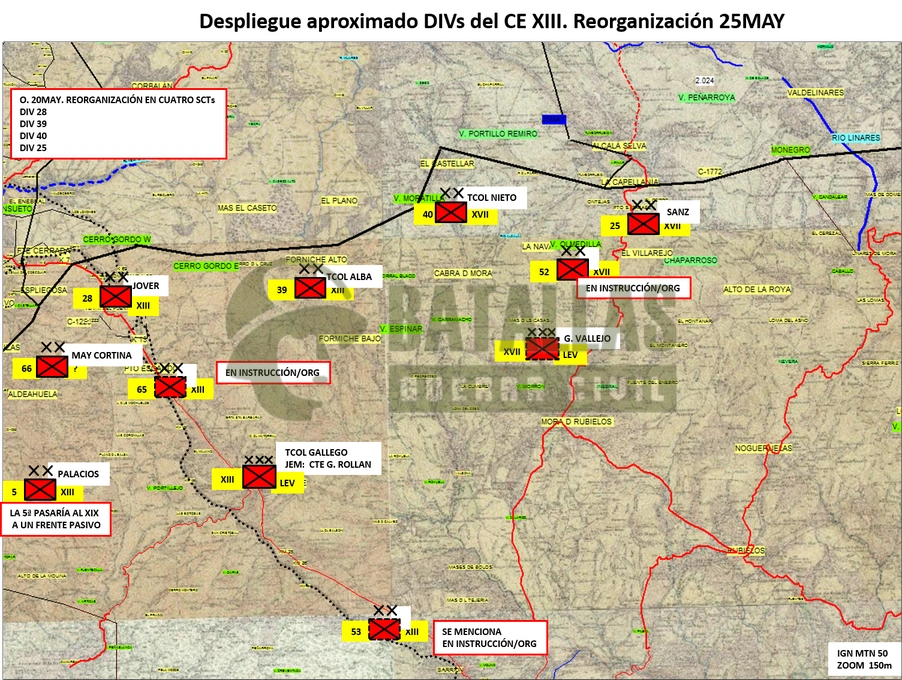Click the MONEGRO place name
Screen dimensions: 902x680
coord(790,150)
